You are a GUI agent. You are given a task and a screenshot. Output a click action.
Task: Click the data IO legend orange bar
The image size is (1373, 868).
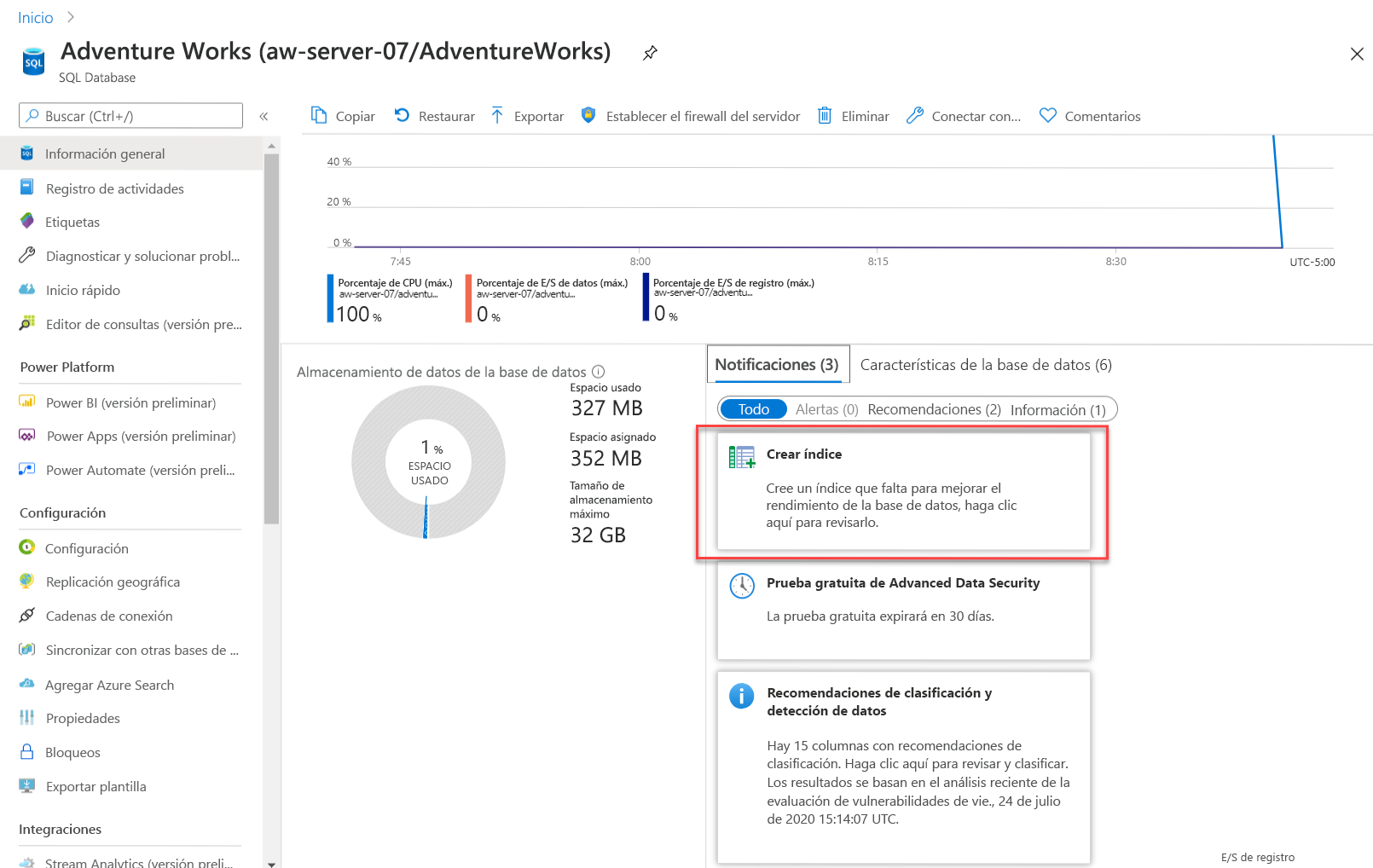(468, 298)
